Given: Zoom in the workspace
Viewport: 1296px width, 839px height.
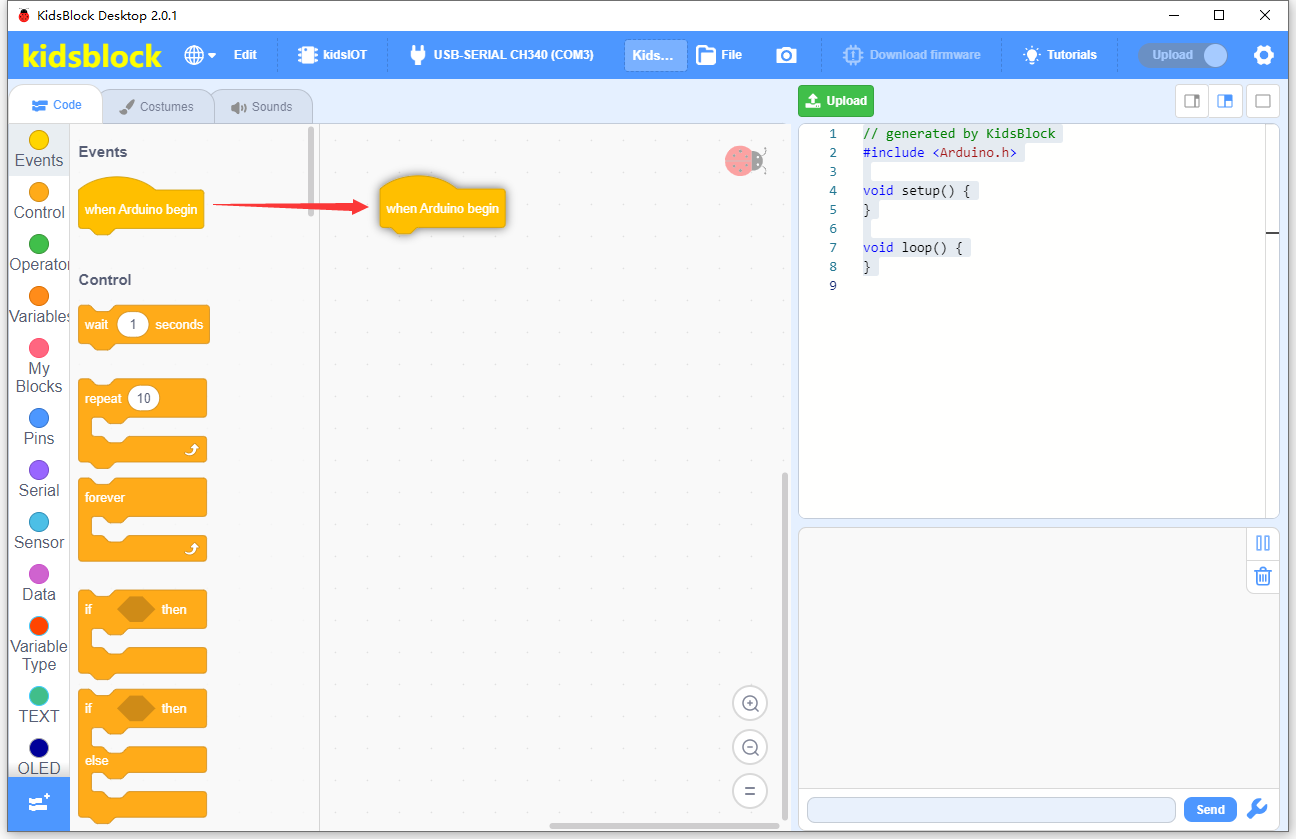Looking at the screenshot, I should [x=750, y=703].
